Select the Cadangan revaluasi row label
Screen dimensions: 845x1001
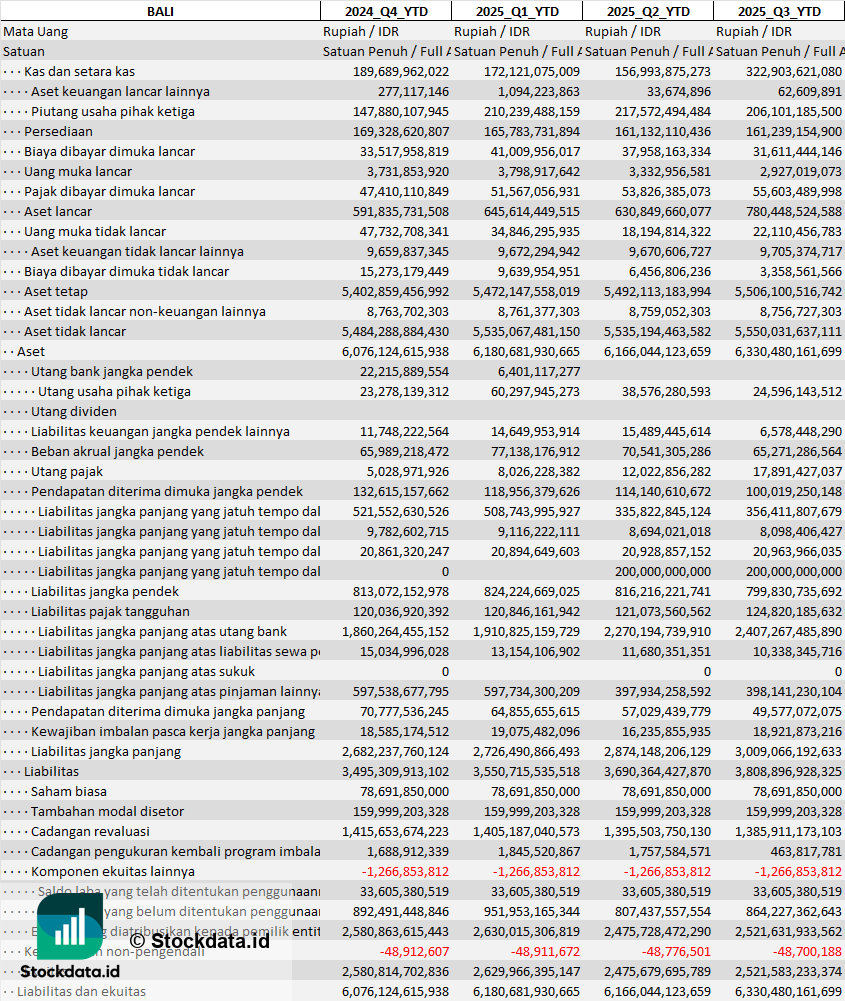pyautogui.click(x=90, y=832)
